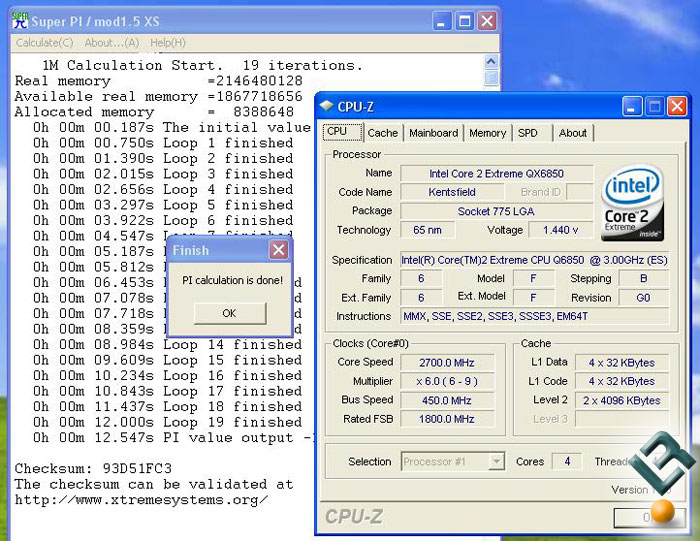
Task: Click the Multiplier value x 6.0 ( 6 - 9 )
Action: 447,381
